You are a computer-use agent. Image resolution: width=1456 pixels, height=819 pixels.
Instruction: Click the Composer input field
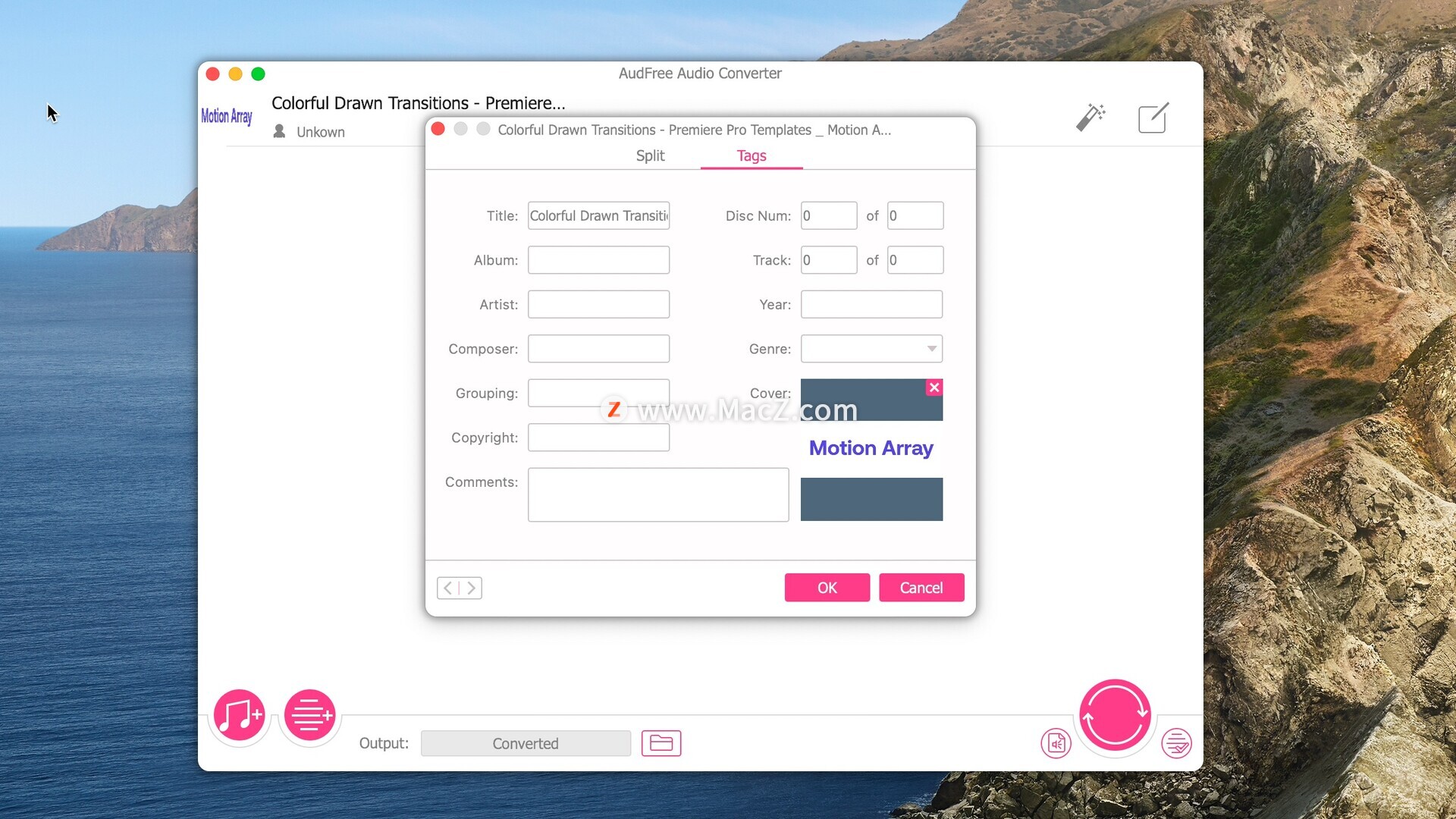599,349
